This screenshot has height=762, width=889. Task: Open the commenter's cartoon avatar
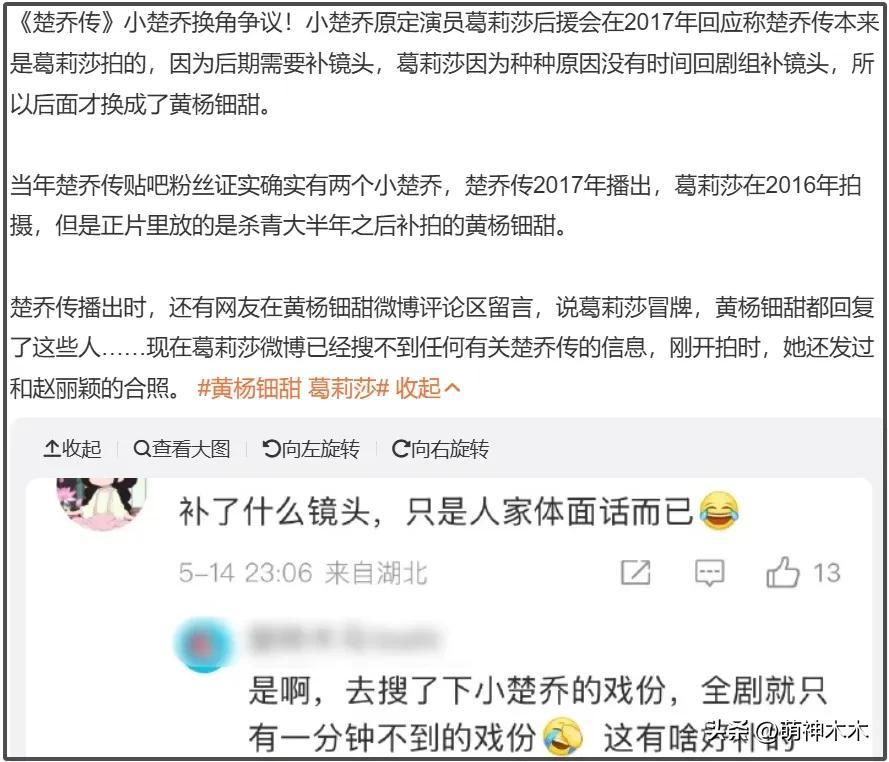click(x=101, y=502)
